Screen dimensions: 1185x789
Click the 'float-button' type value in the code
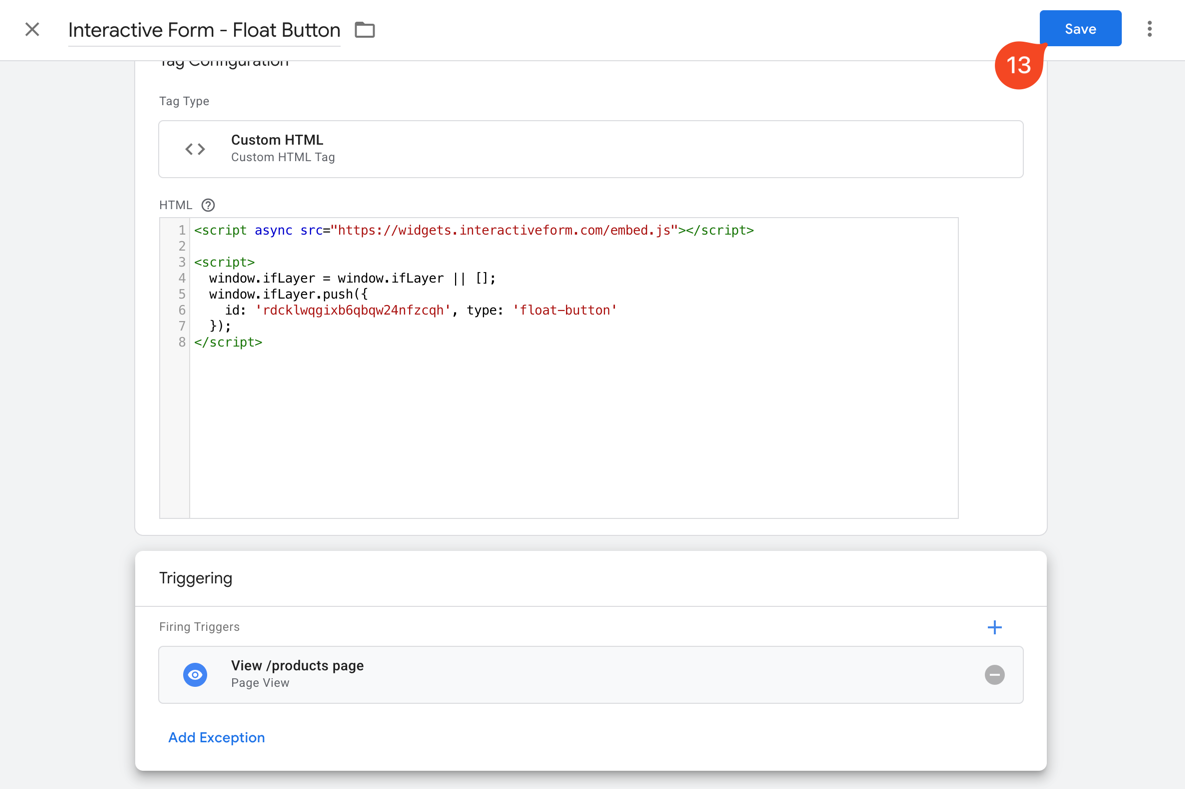click(564, 310)
